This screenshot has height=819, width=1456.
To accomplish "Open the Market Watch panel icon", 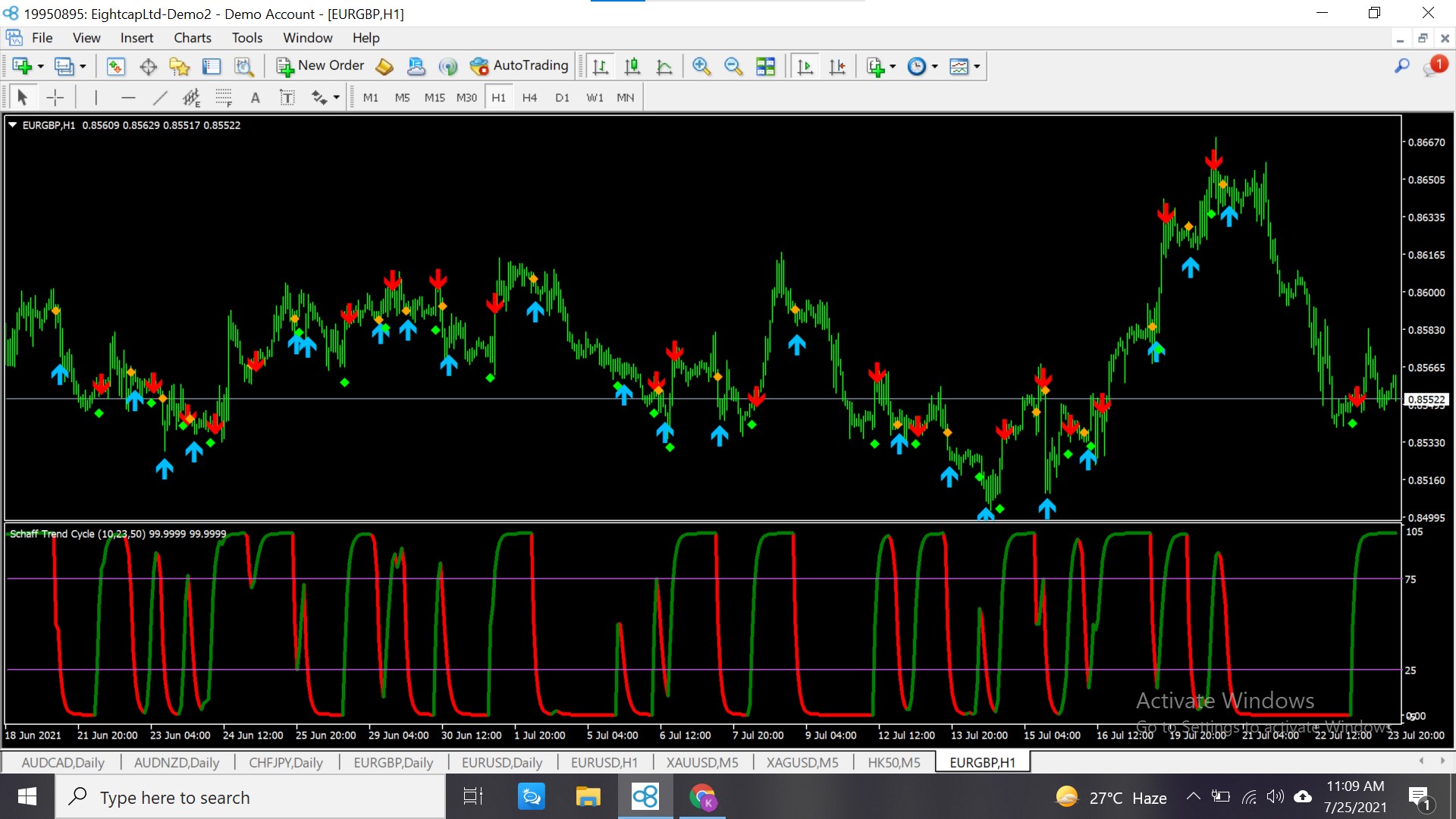I will [x=115, y=67].
